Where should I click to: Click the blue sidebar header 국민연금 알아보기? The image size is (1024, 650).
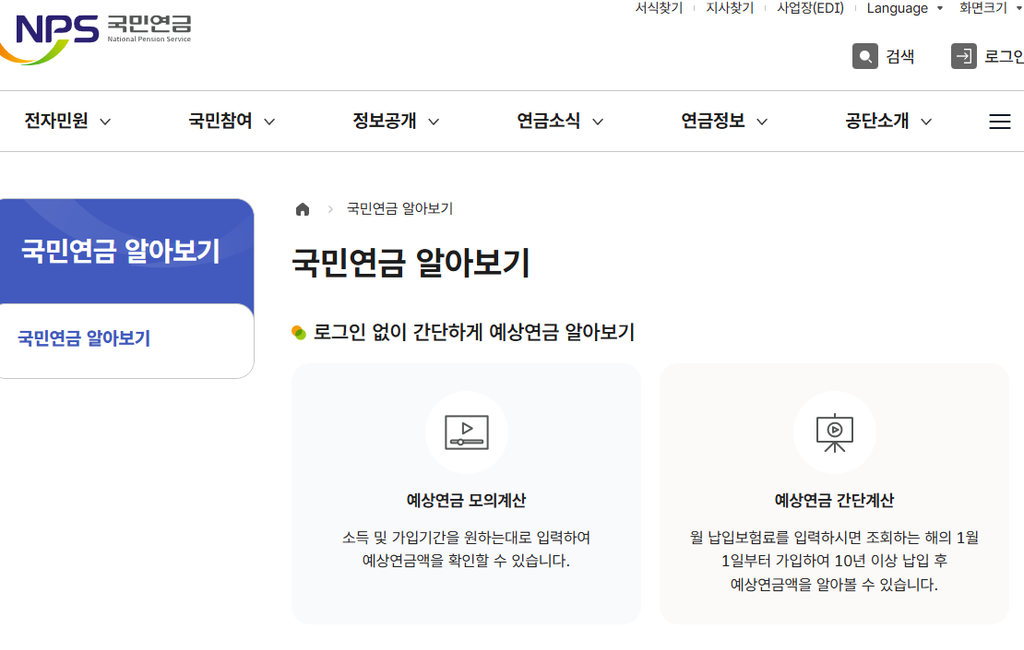pos(121,252)
